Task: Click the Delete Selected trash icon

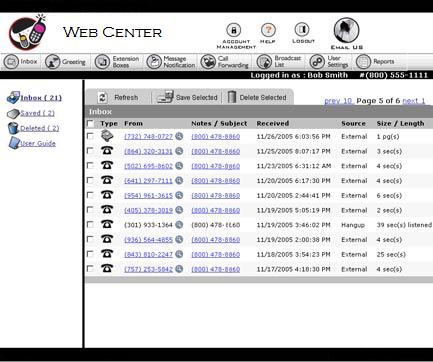Action: (x=232, y=97)
